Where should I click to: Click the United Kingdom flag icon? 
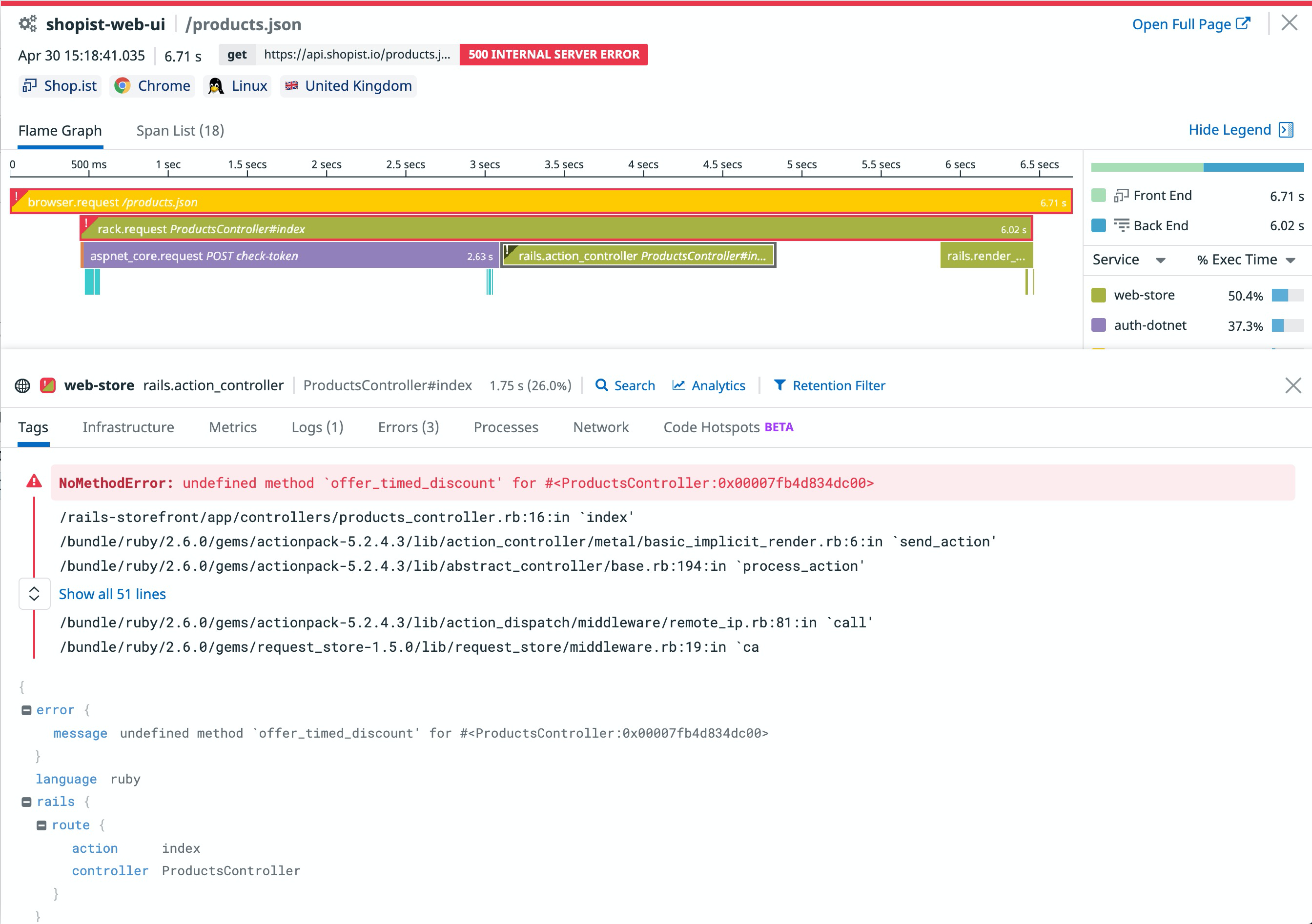[292, 86]
